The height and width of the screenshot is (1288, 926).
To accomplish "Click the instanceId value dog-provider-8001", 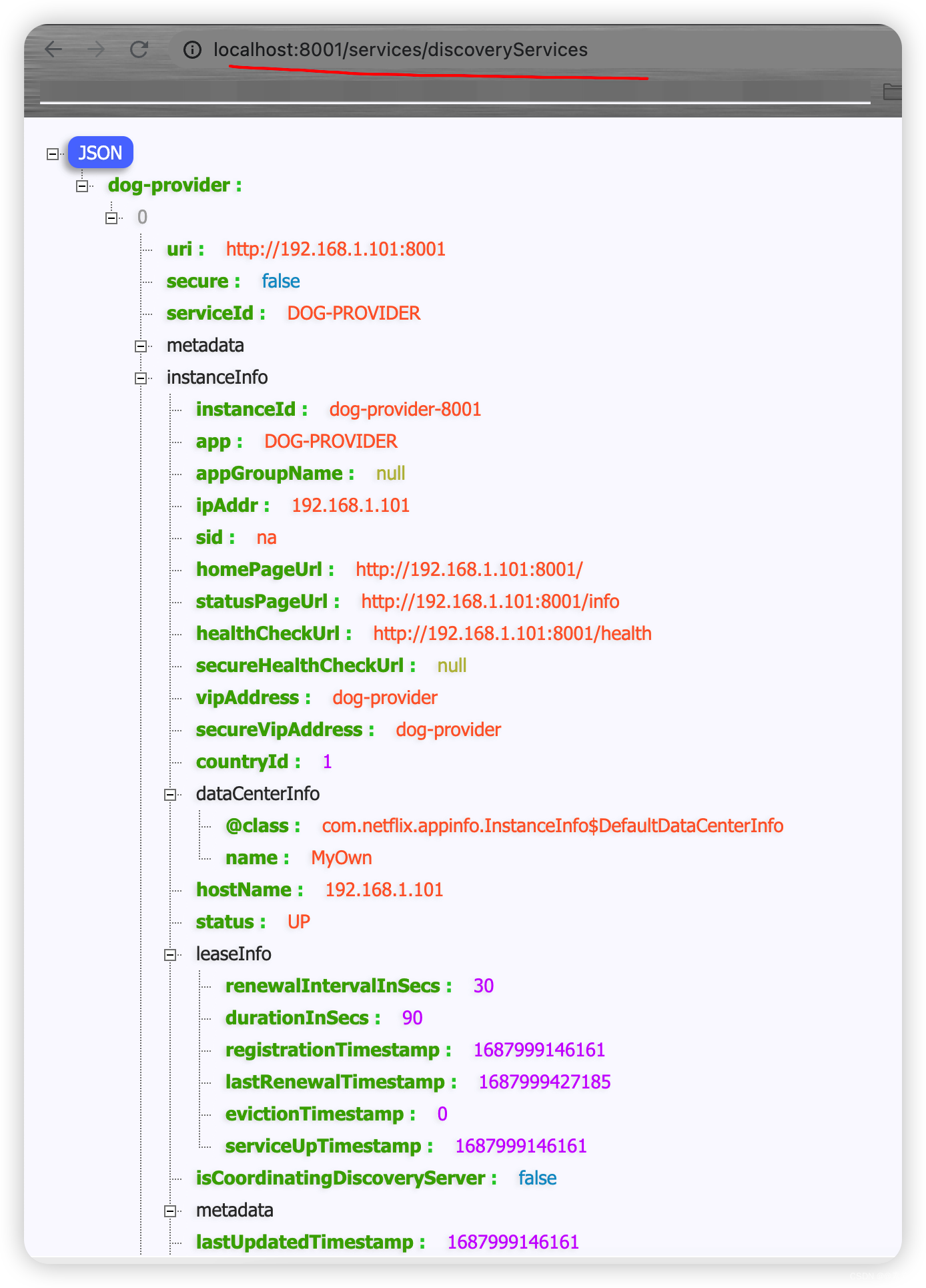I will [405, 409].
